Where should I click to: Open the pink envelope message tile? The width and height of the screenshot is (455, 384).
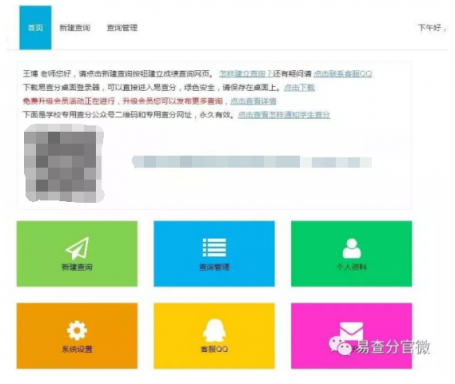click(351, 336)
